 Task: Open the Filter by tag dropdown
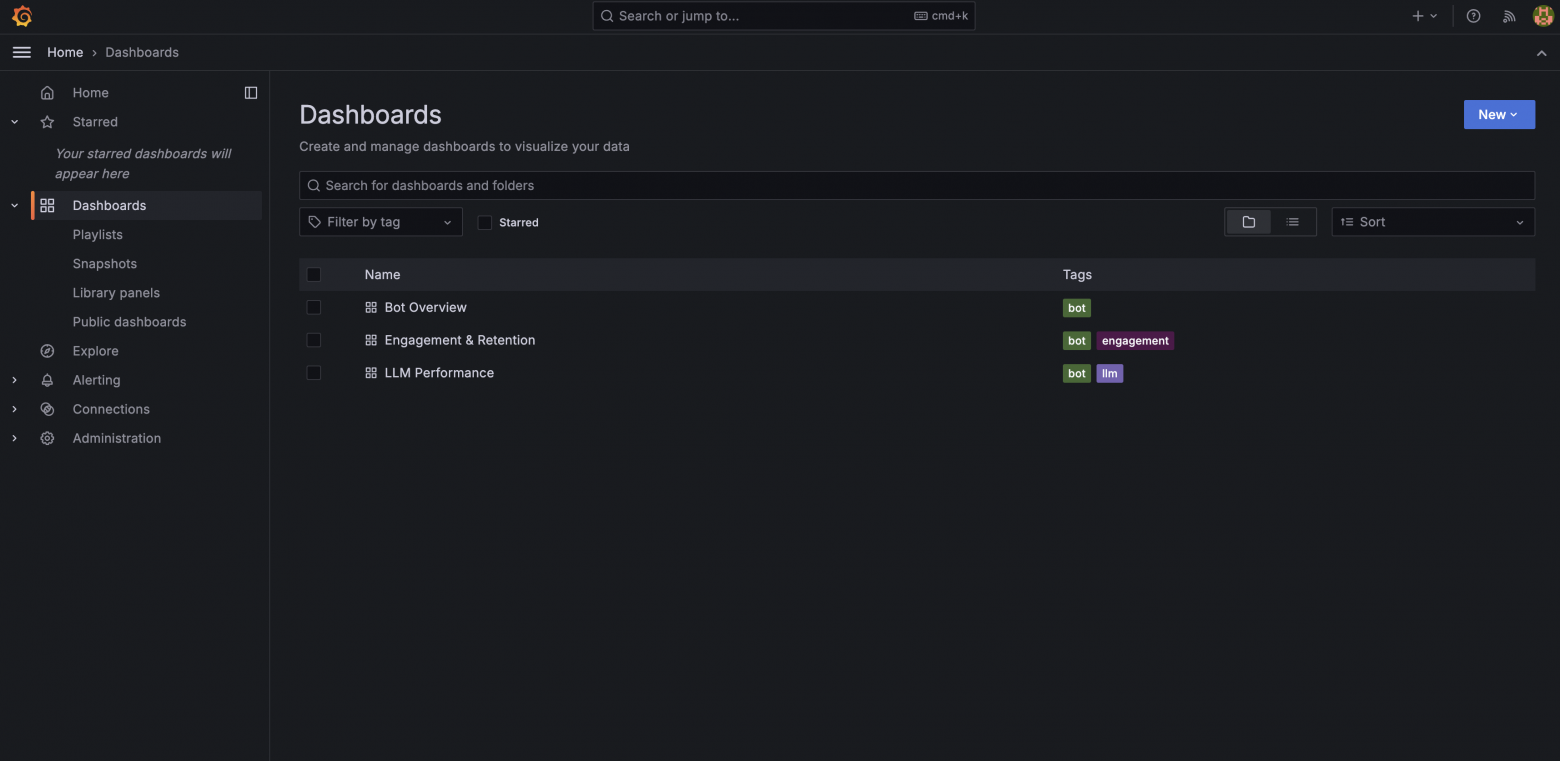(380, 221)
